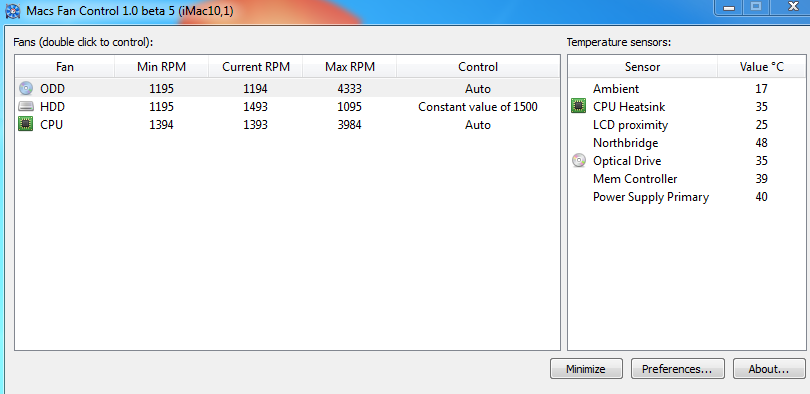Select the ODD fan name
810x394 pixels.
pyautogui.click(x=53, y=89)
